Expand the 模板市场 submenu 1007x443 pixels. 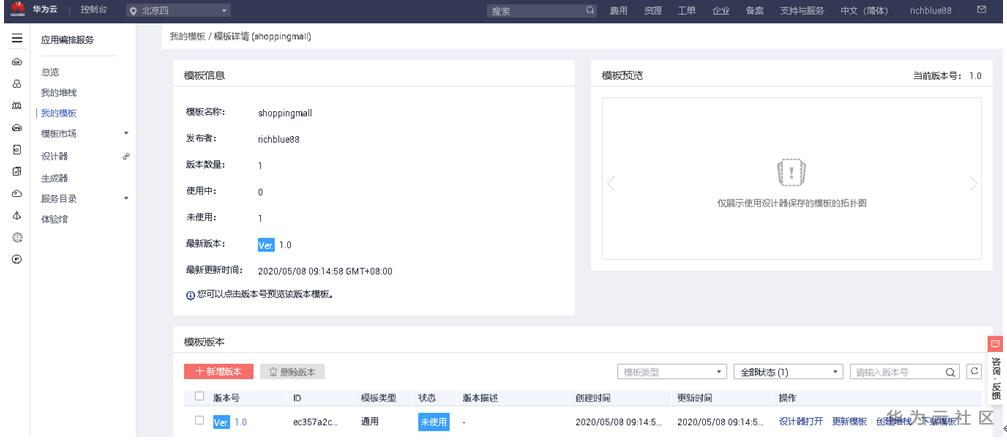point(126,134)
